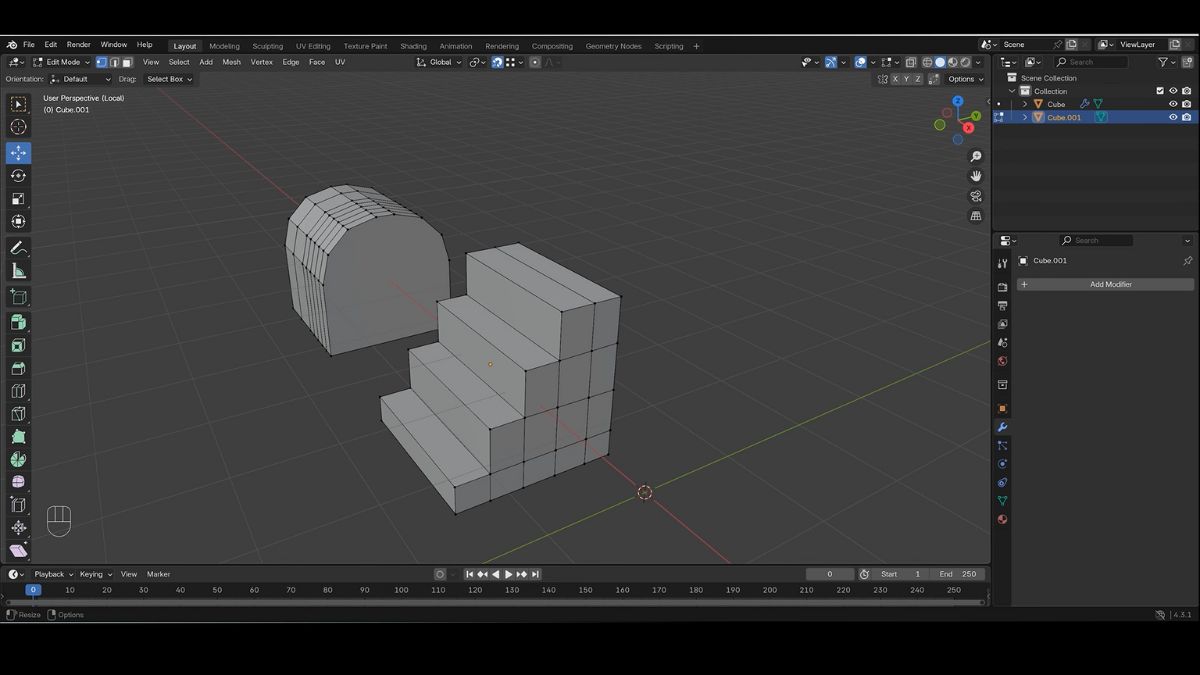Switch perspective/orthographic with grid icon
Image resolution: width=1200 pixels, height=675 pixels.
point(976,216)
